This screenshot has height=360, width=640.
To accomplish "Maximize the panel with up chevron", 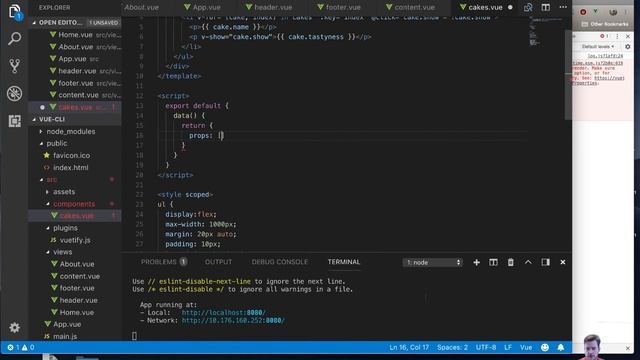I will (528, 262).
